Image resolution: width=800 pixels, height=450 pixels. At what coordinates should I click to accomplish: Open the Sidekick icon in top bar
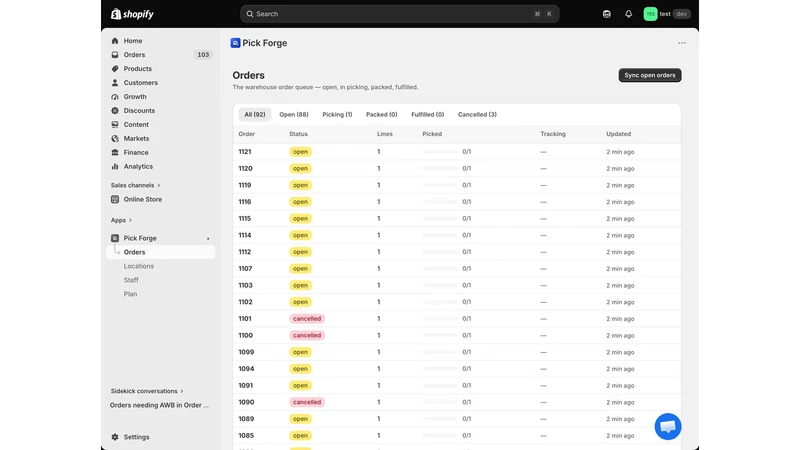(607, 14)
